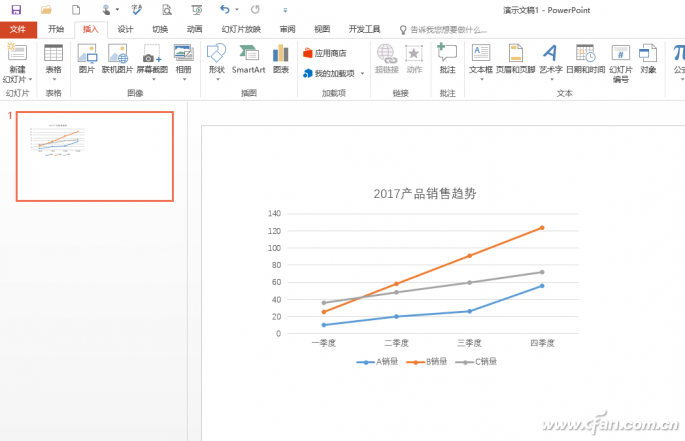
Task: Click the undo arrow in title bar
Action: (225, 9)
